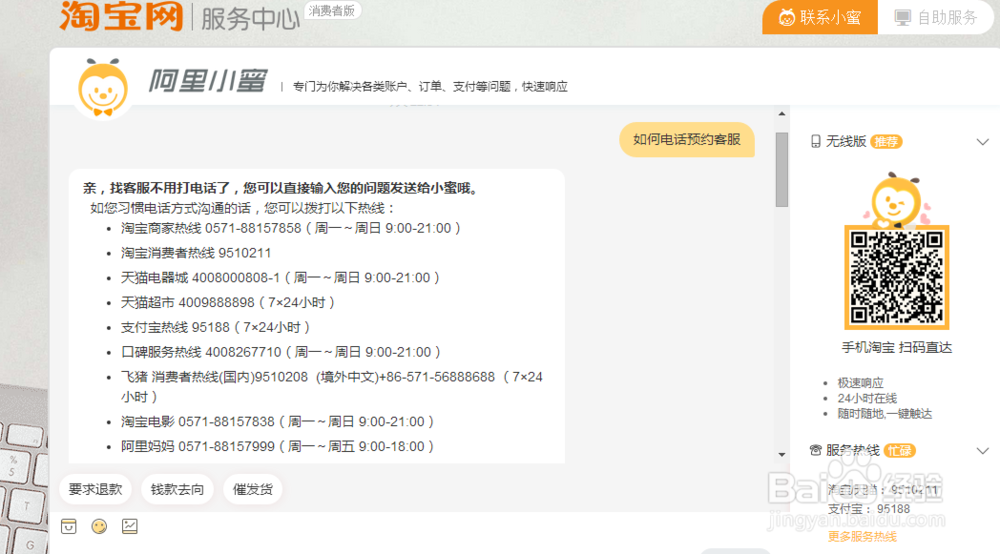
Task: Click the 要求退款 quick reply
Action: tap(95, 489)
